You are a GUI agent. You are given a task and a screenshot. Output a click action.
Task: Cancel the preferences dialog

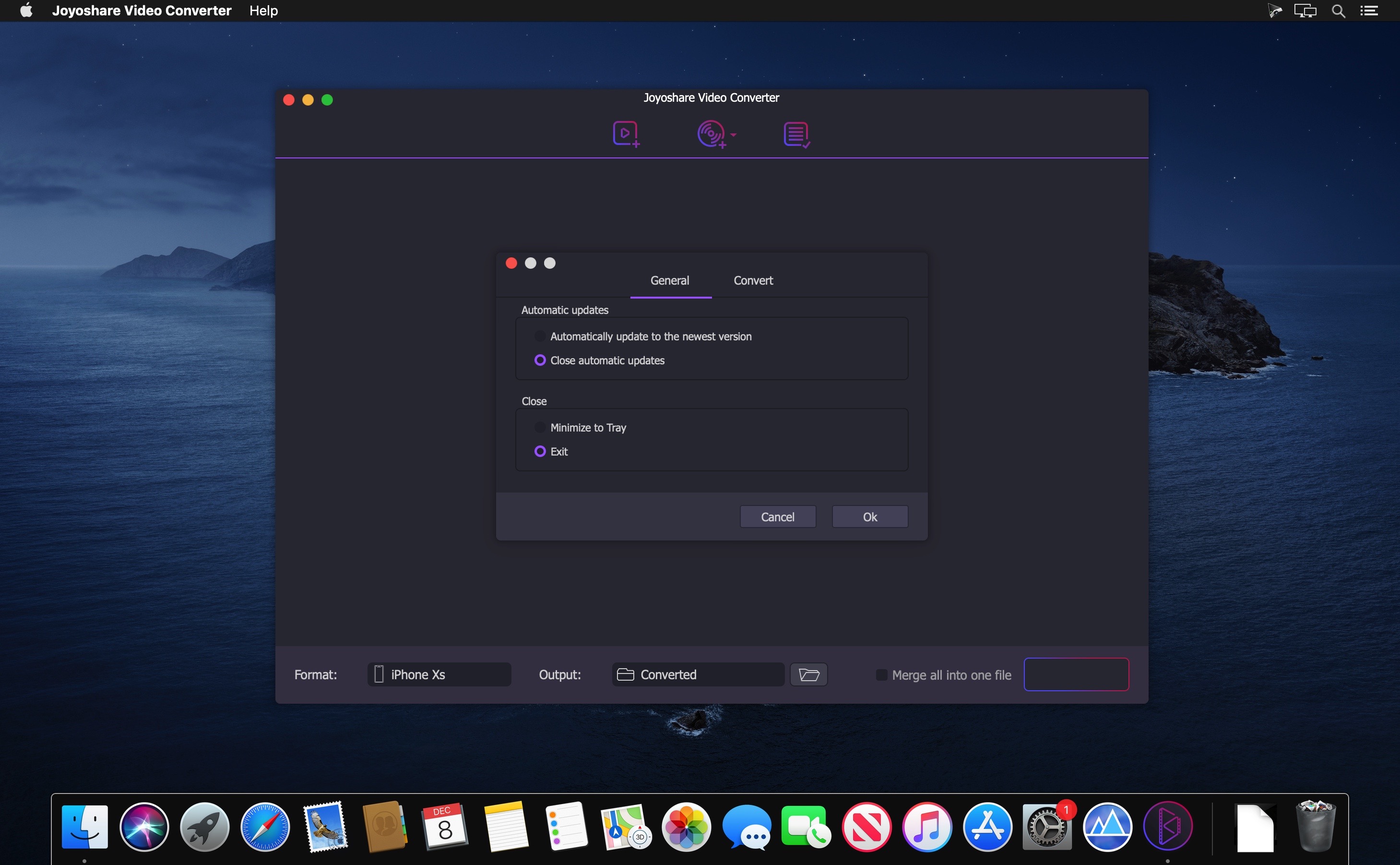tap(777, 517)
